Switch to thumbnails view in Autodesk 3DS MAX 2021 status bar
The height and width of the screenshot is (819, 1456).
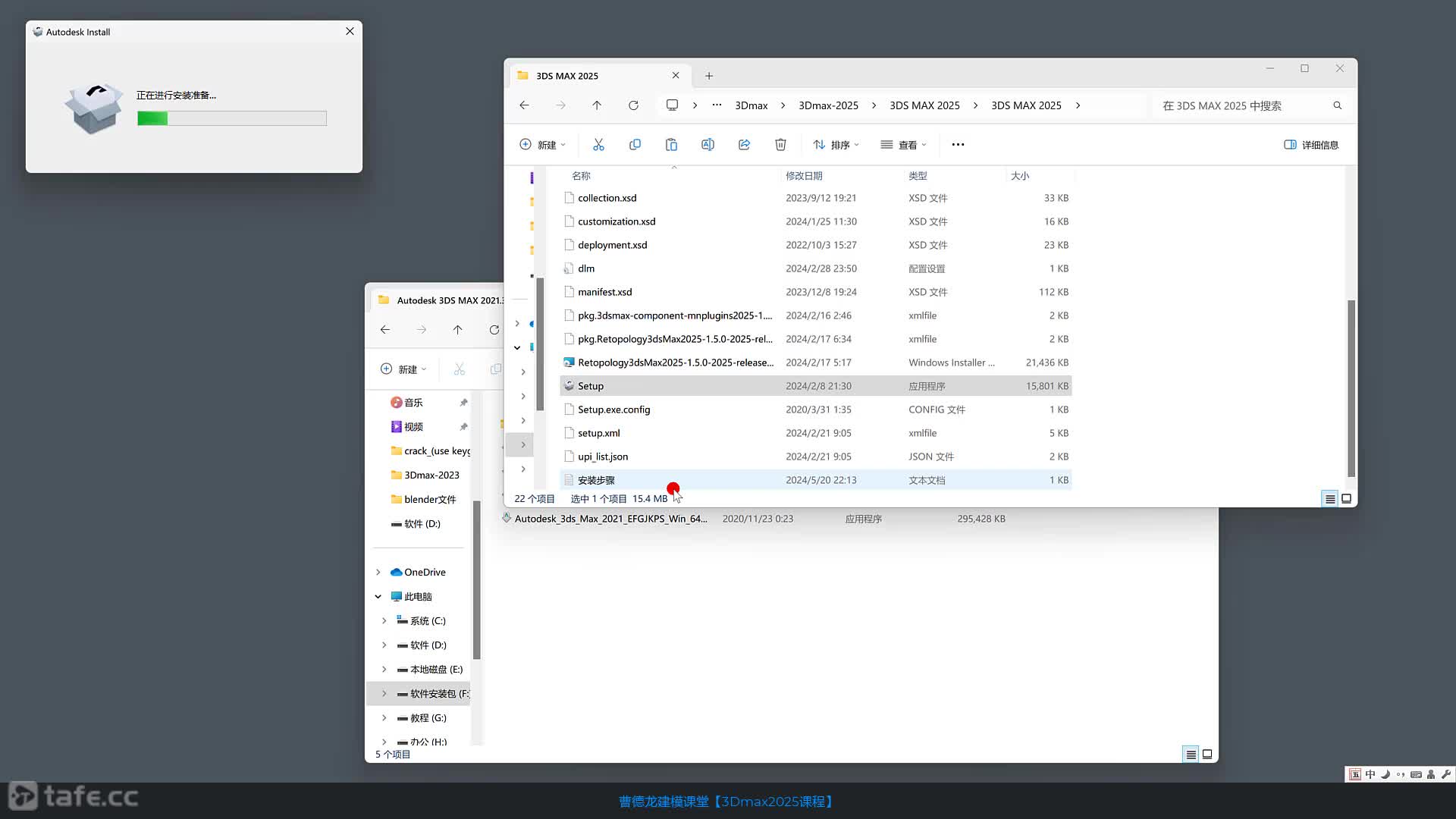point(1208,755)
